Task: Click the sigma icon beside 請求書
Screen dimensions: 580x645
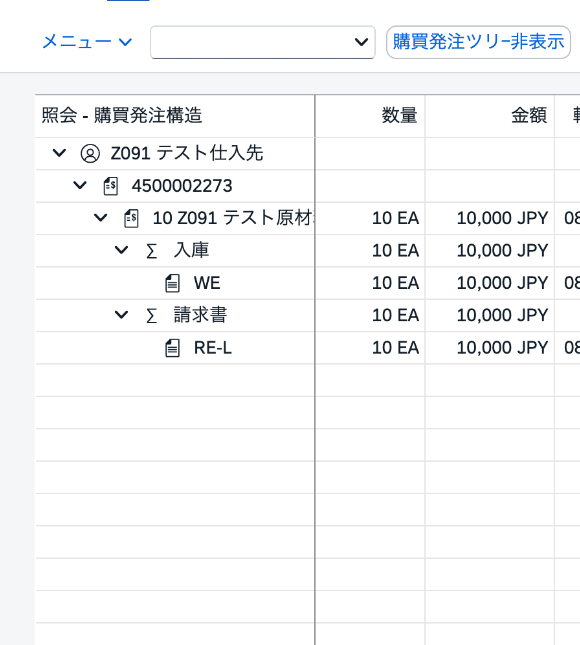Action: pos(151,316)
